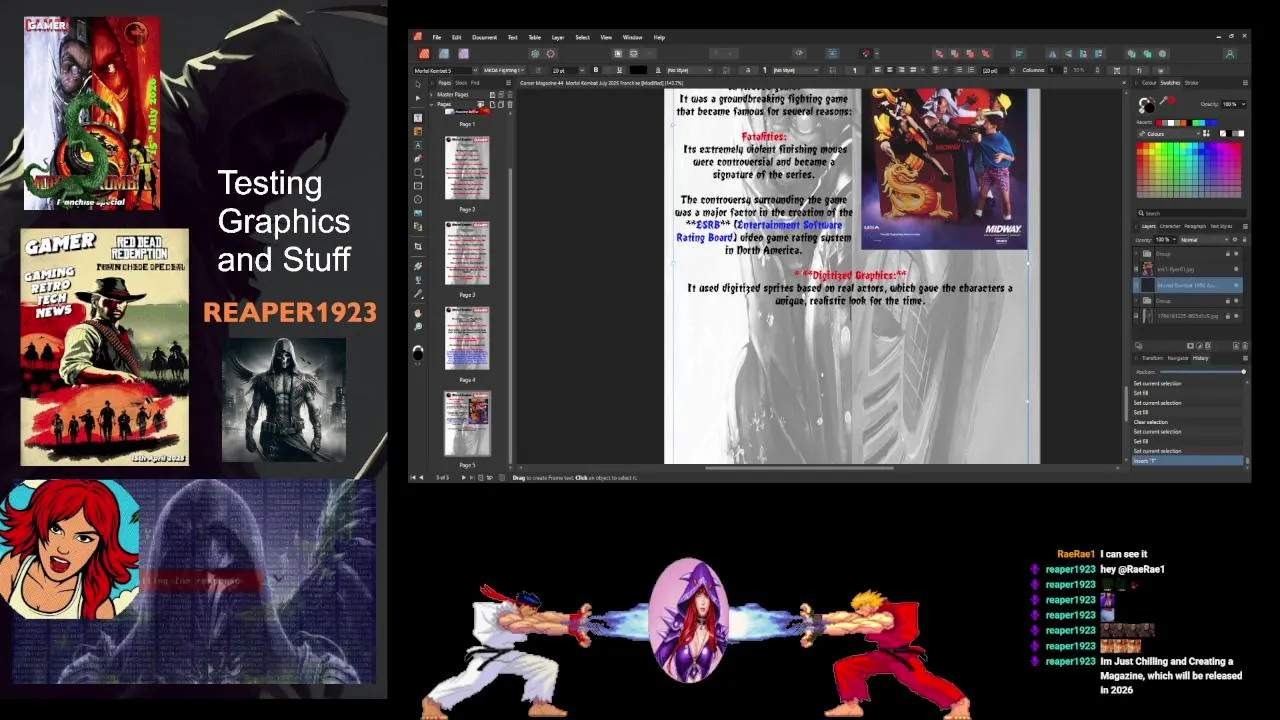The height and width of the screenshot is (720, 1280).
Task: Open the Colour panel options menu icon
Action: (1245, 82)
